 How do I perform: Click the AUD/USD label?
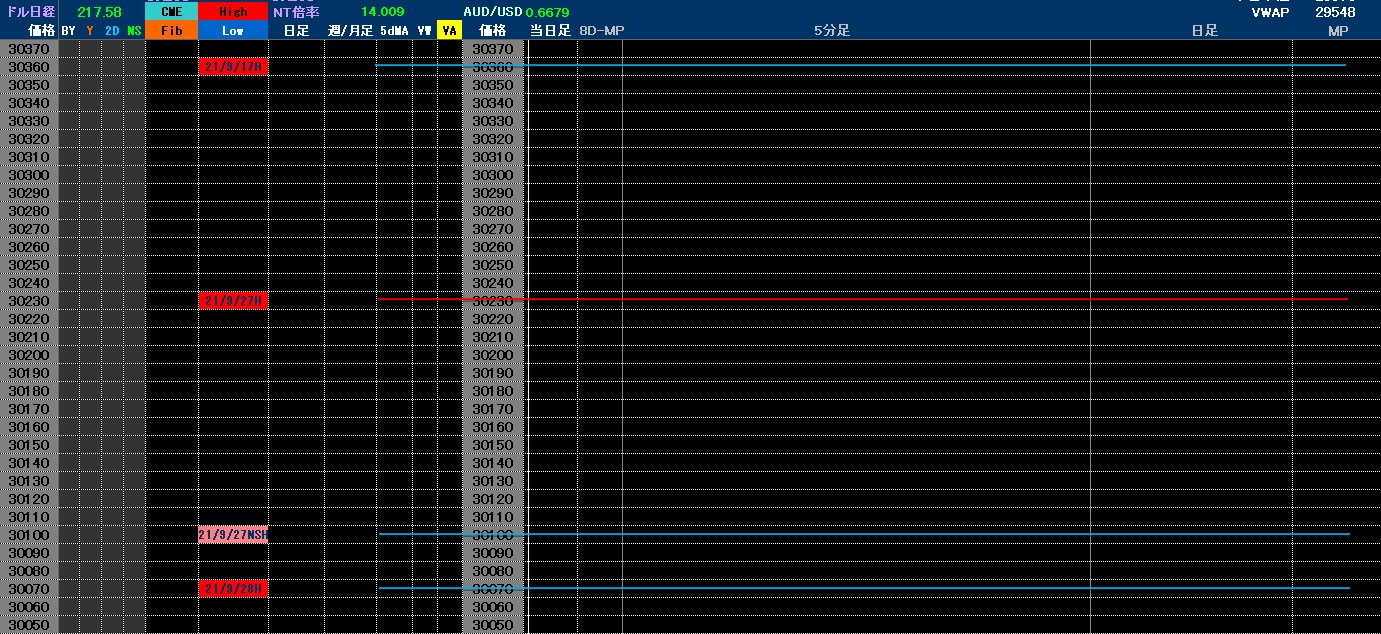coord(492,12)
